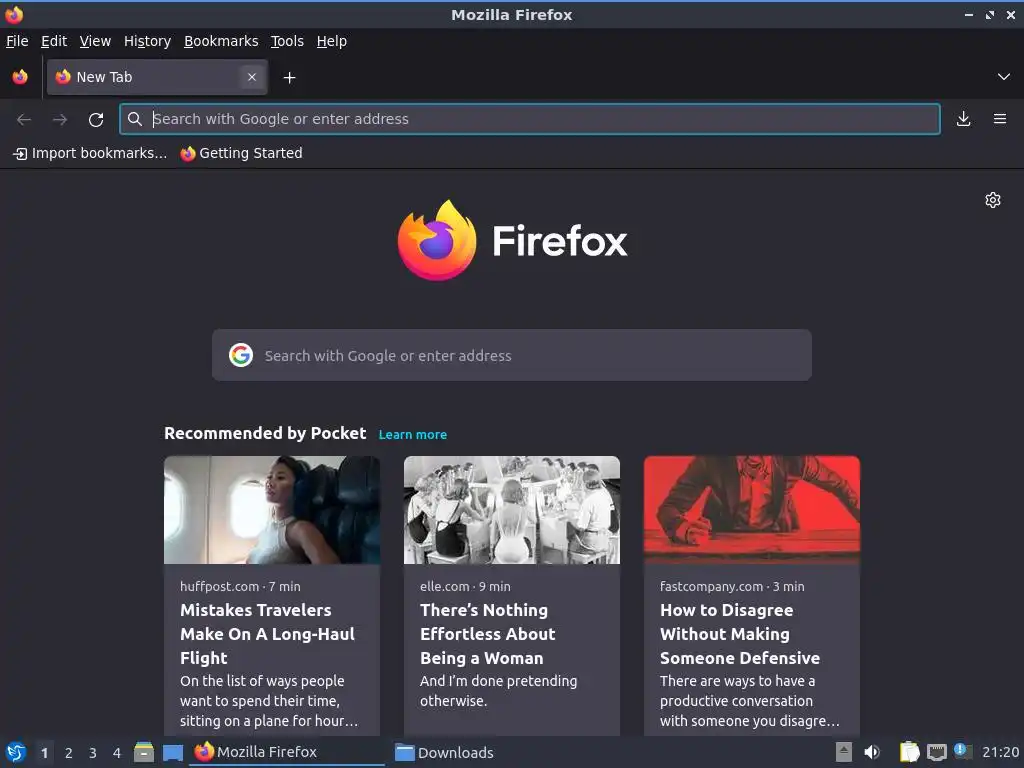
Task: Click Import bookmarks bookmark bar item
Action: (90, 153)
